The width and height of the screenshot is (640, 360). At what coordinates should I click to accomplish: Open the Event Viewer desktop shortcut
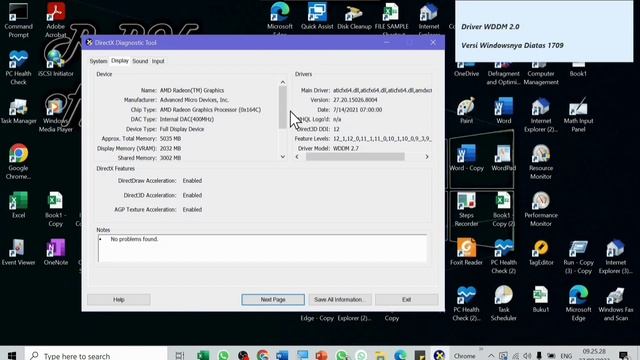coord(18,253)
